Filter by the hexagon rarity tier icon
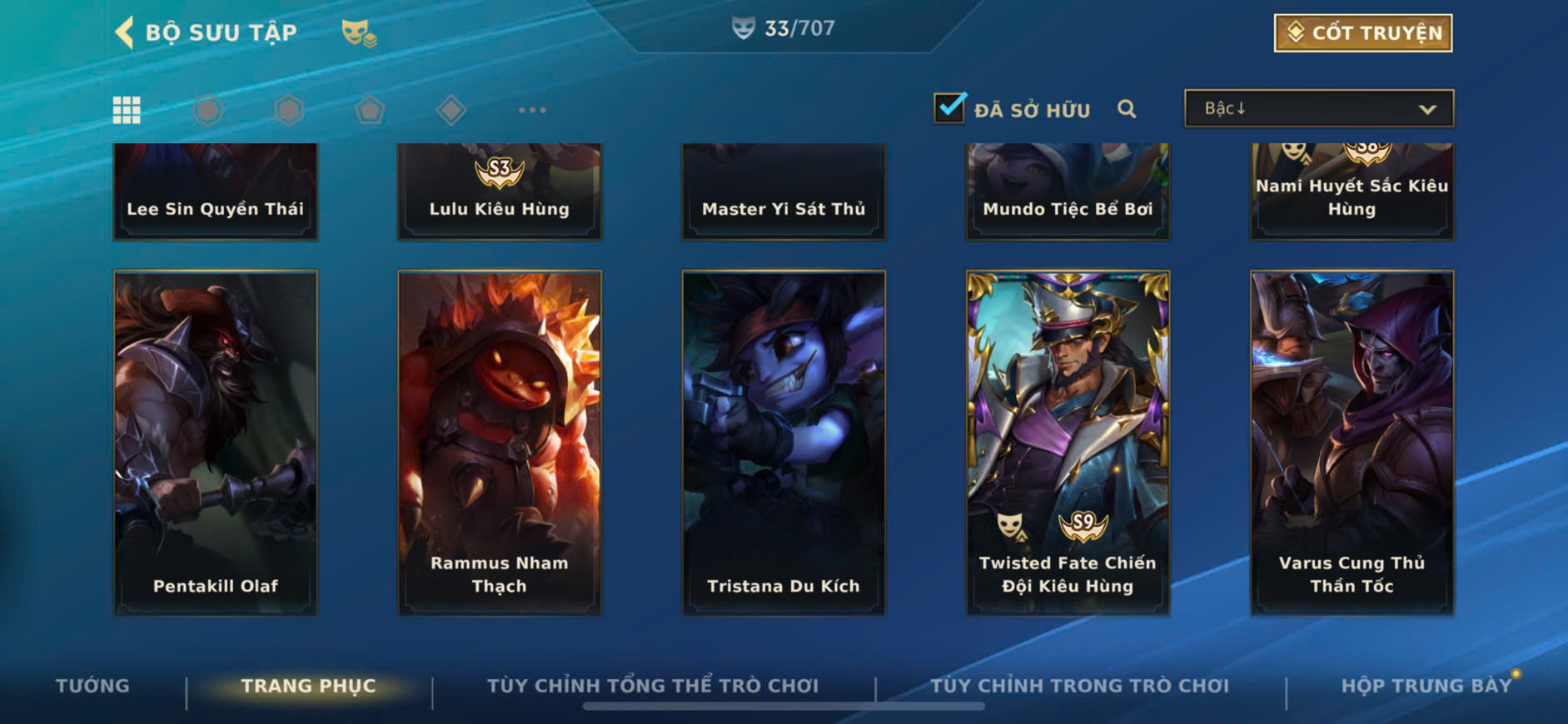This screenshot has height=724, width=1568. tap(289, 110)
